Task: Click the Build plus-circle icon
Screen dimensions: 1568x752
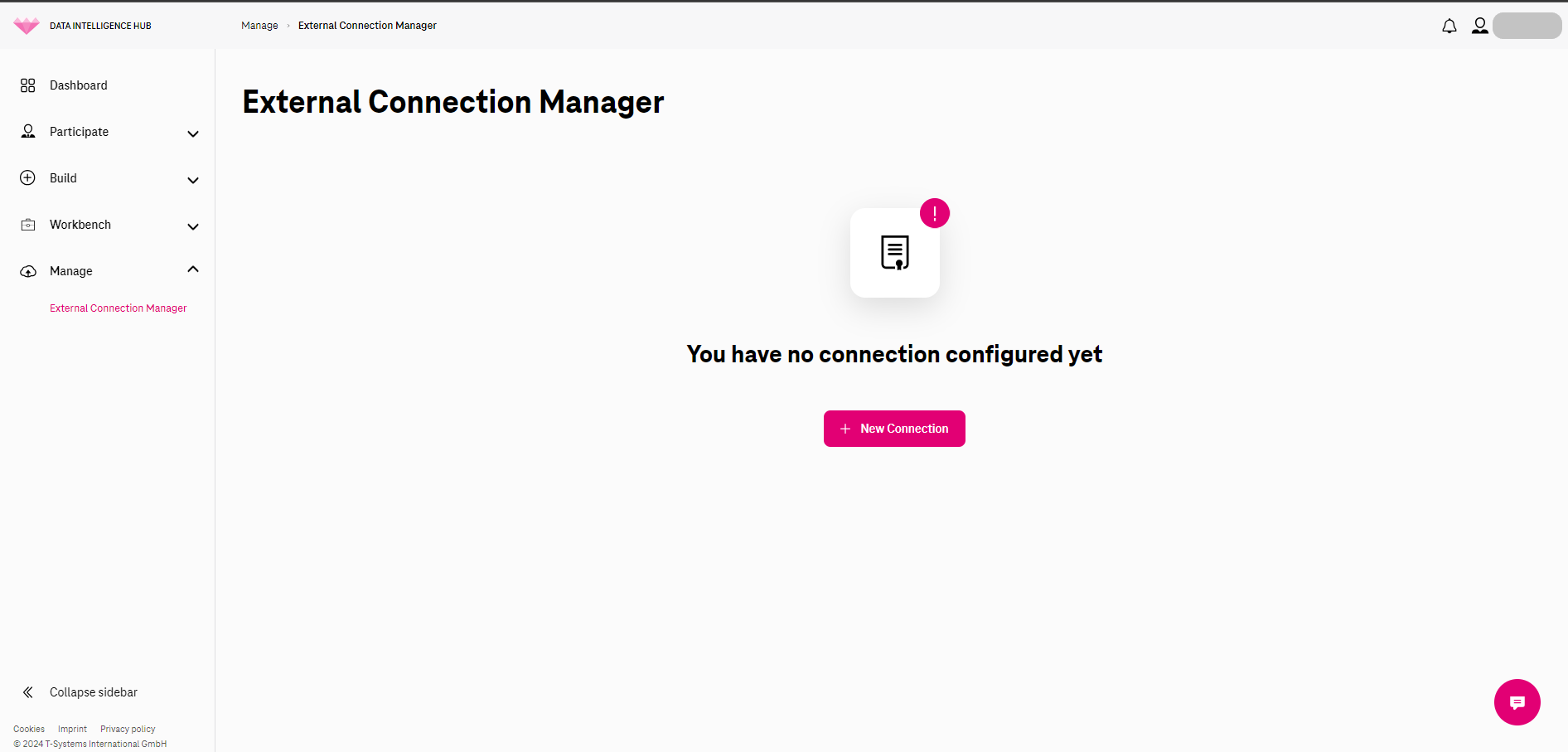Action: tap(28, 178)
